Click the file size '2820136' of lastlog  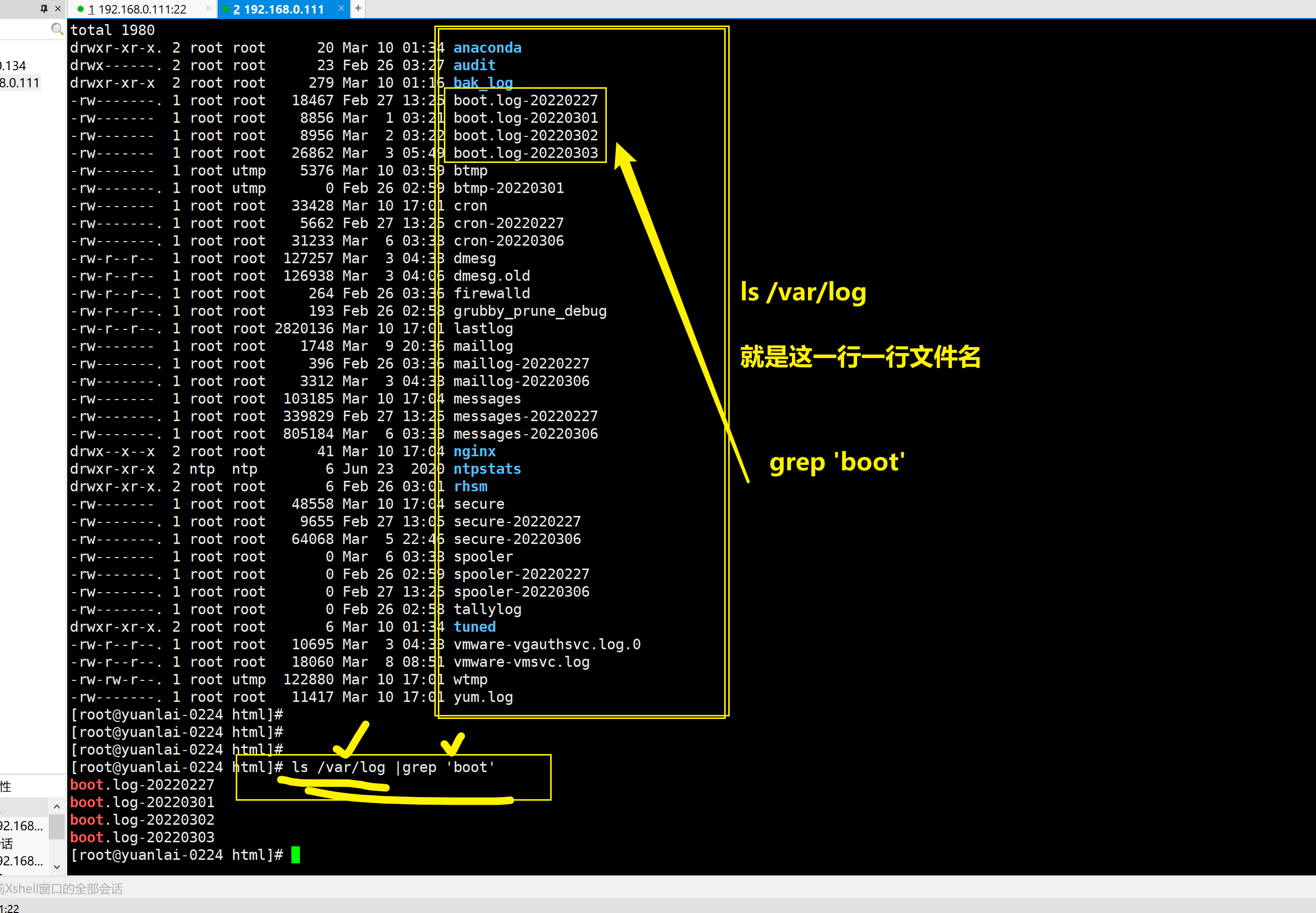pos(304,328)
